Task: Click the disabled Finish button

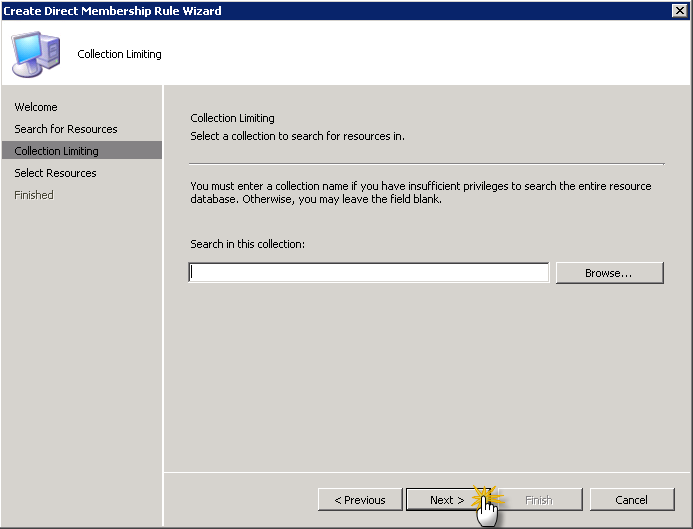Action: pyautogui.click(x=538, y=500)
